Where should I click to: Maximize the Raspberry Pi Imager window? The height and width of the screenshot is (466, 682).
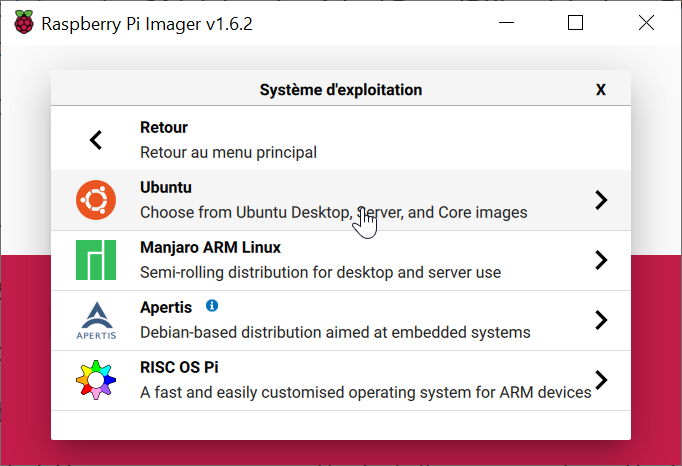(575, 23)
